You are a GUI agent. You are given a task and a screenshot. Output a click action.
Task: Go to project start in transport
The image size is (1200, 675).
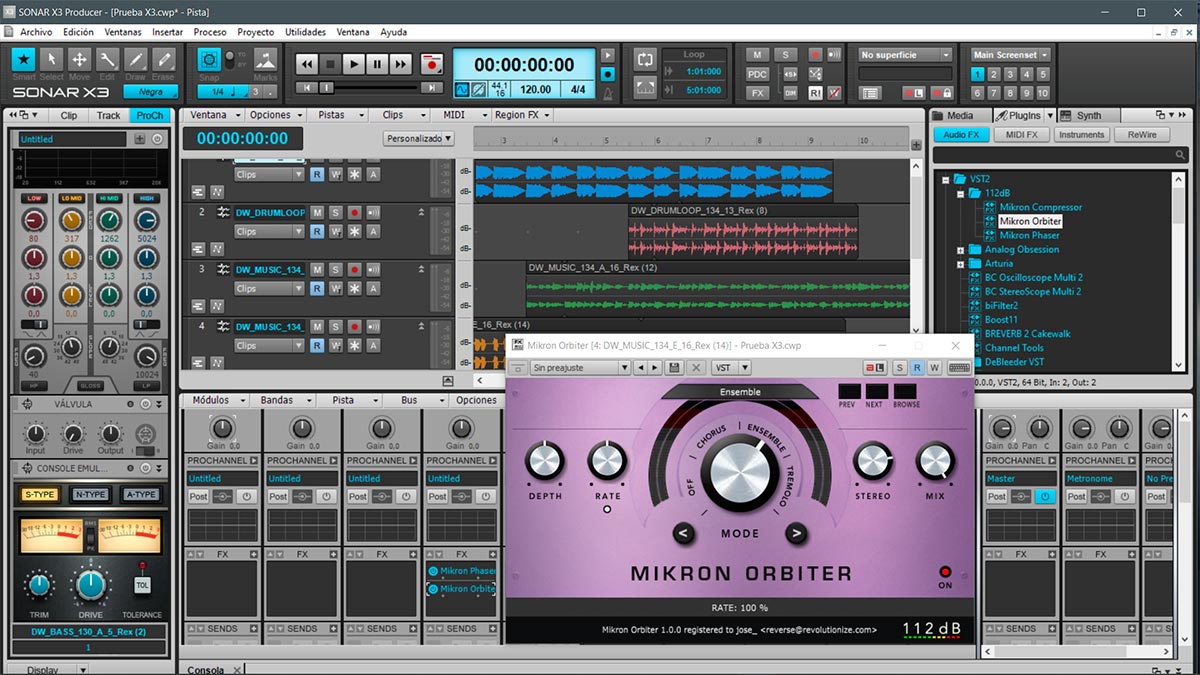(307, 88)
